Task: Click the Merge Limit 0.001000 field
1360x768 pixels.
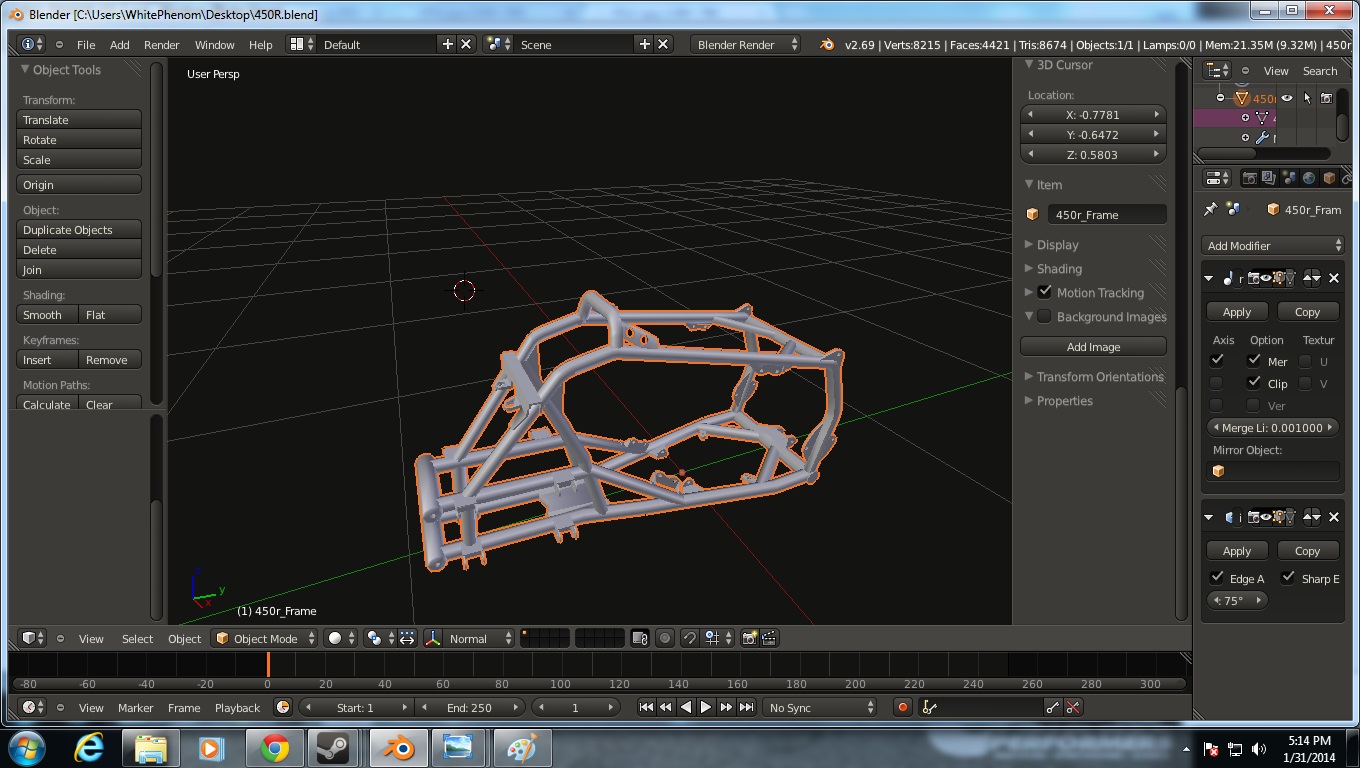Action: [x=1272, y=427]
